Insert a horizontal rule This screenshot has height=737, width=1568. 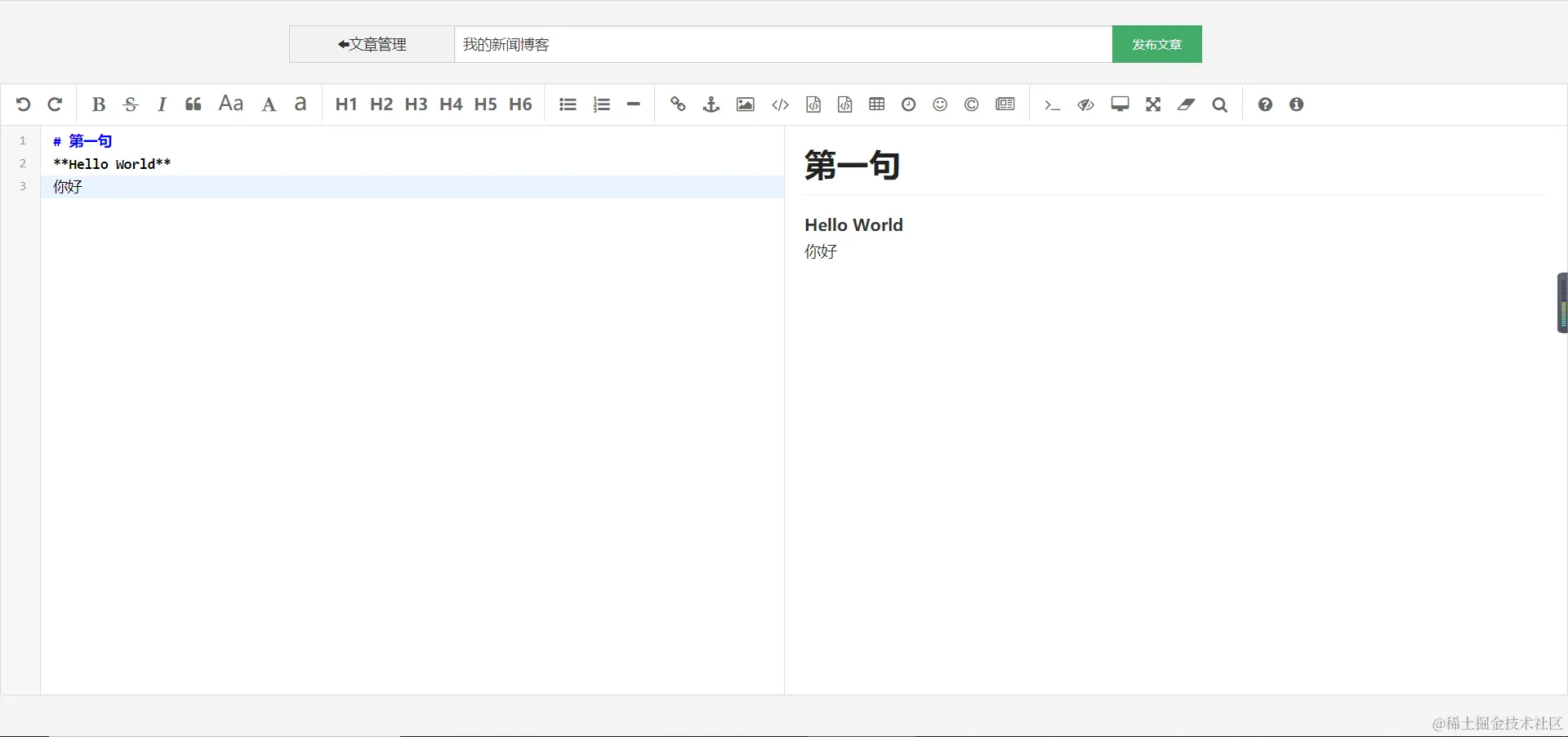click(x=634, y=104)
